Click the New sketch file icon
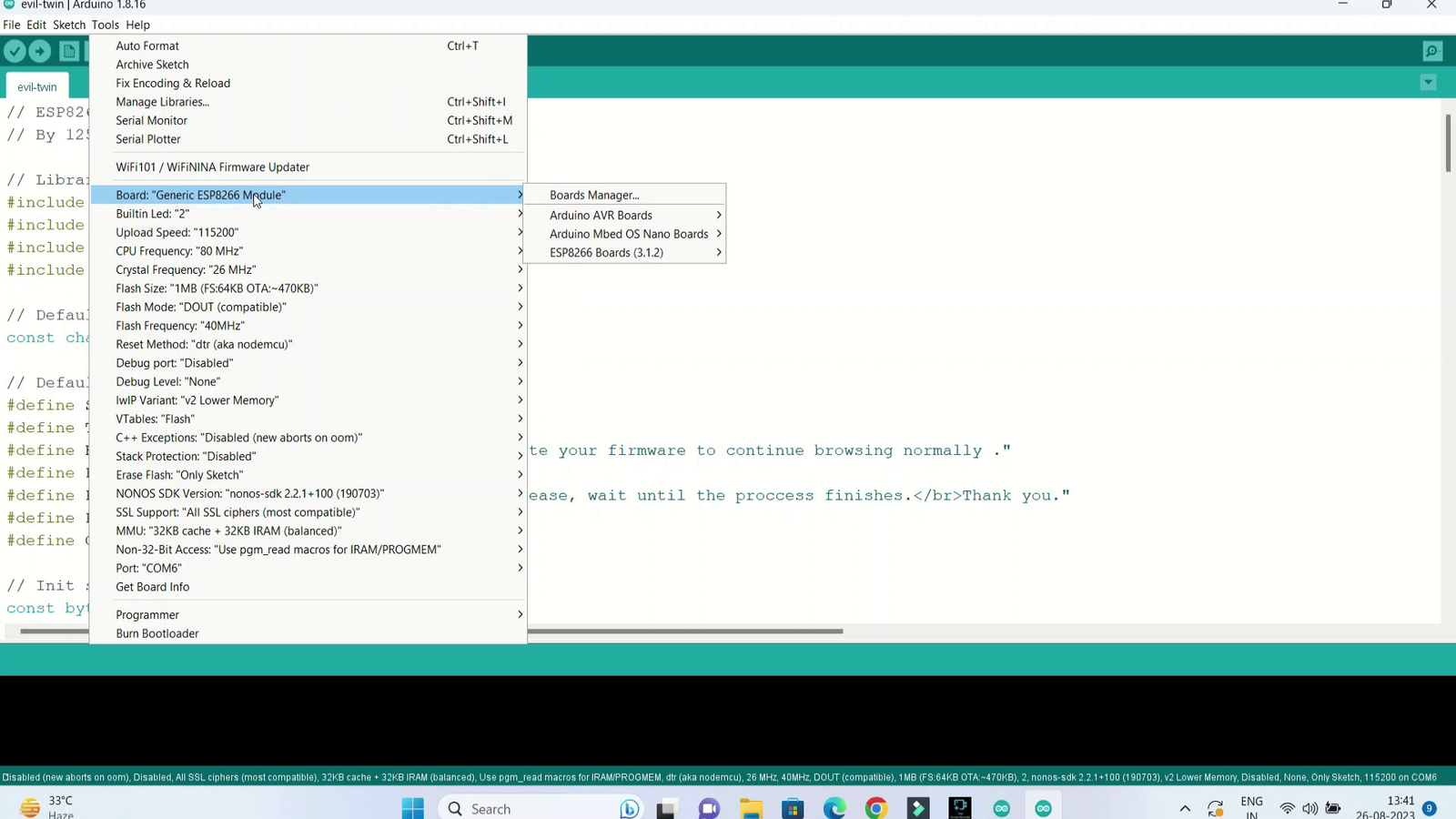Screen dimensions: 1456x819 [x=69, y=51]
